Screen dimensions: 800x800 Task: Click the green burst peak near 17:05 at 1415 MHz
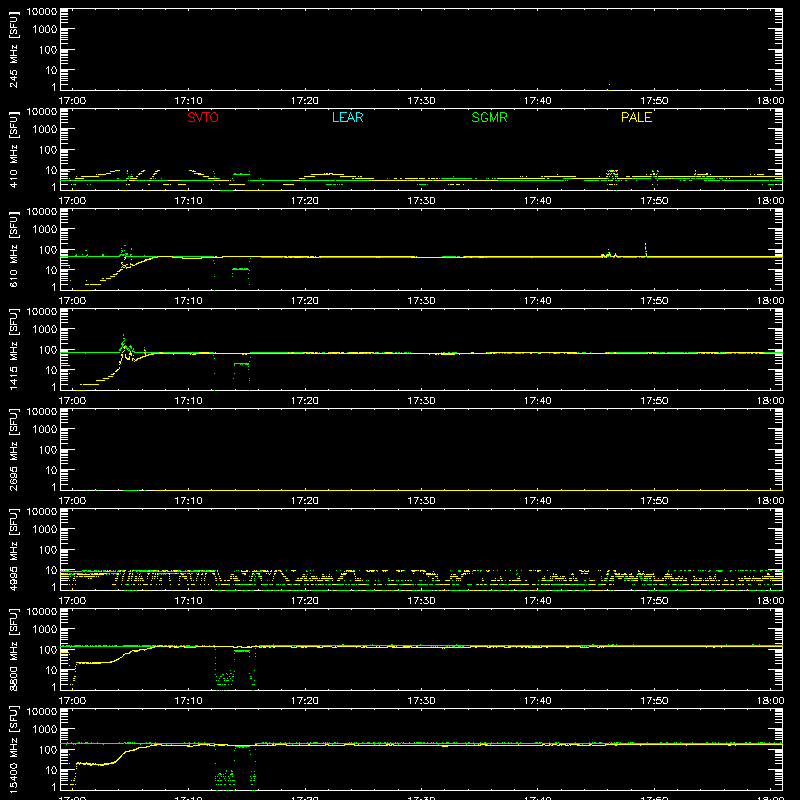[123, 343]
